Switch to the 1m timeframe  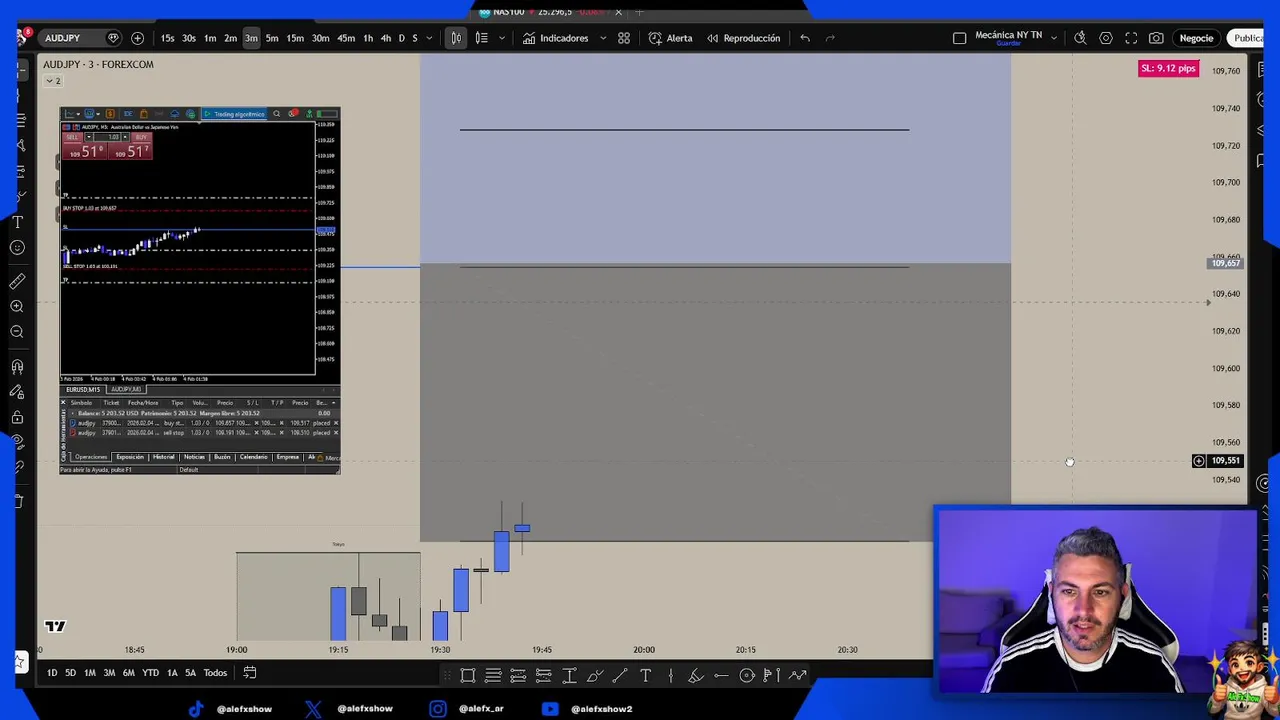click(210, 38)
